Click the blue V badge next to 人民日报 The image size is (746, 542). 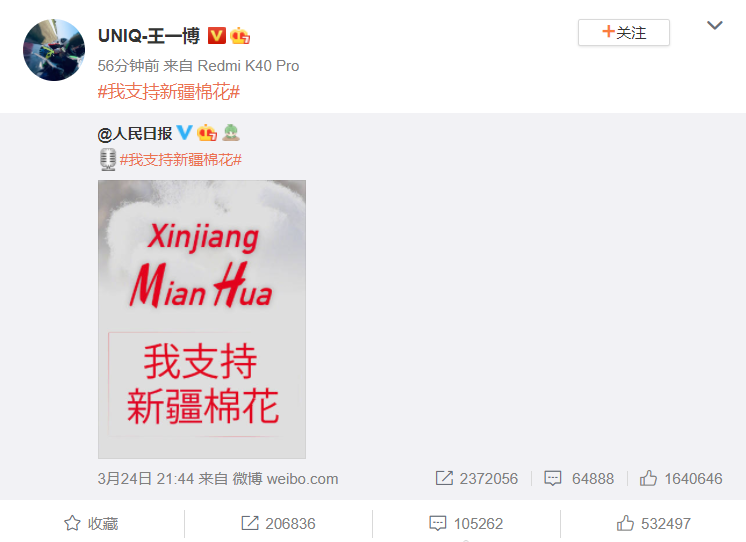tap(184, 133)
